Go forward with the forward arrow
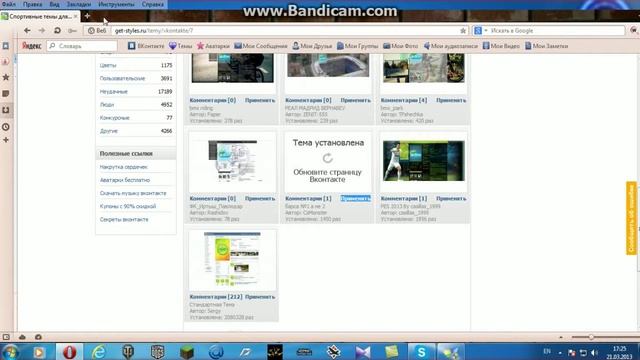The height and width of the screenshot is (360, 640). coord(42,31)
